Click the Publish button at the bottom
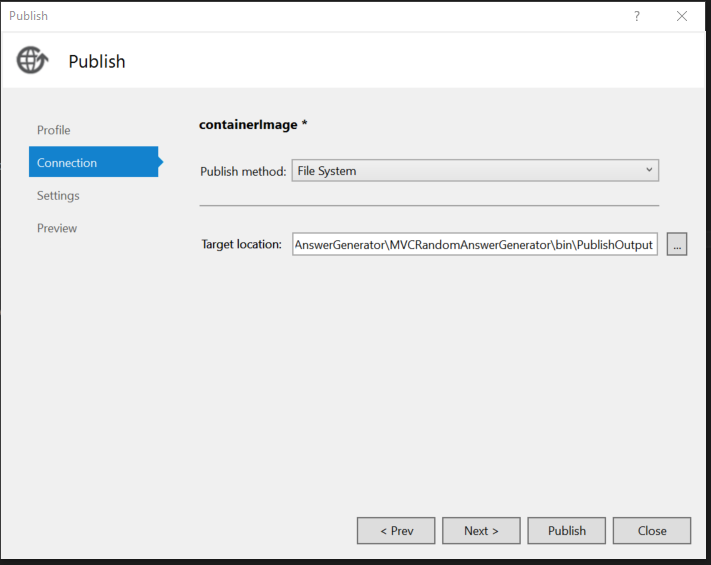This screenshot has height=565, width=711. 567,531
